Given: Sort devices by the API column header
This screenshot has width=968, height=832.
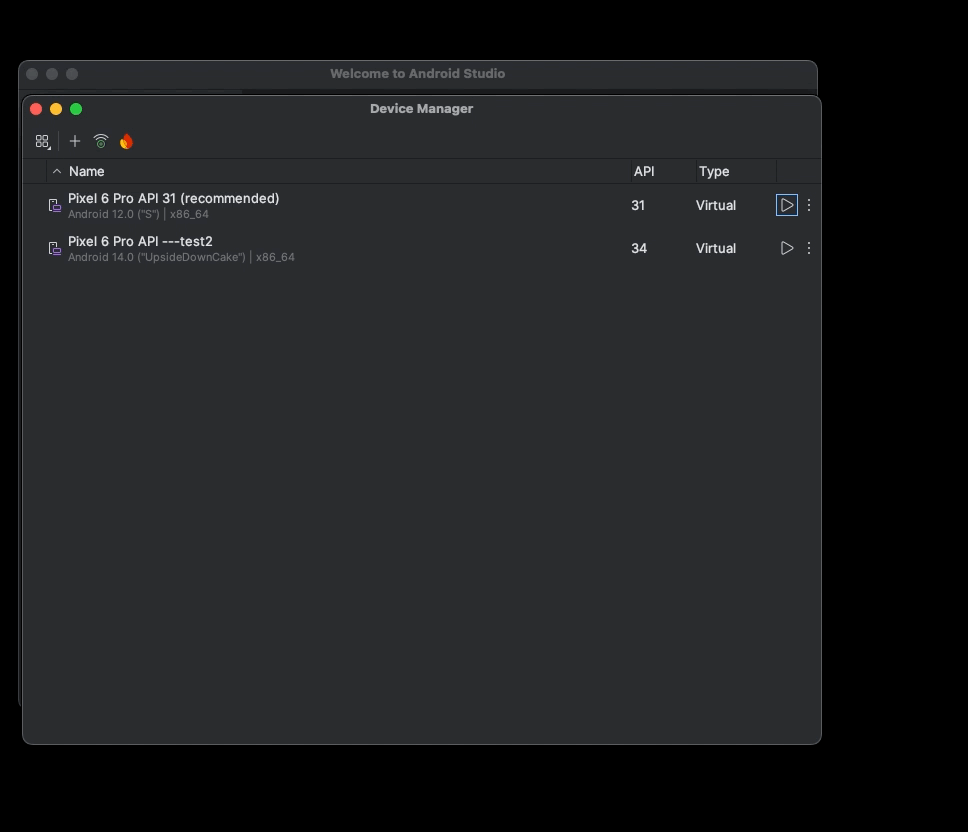Looking at the screenshot, I should coord(644,172).
